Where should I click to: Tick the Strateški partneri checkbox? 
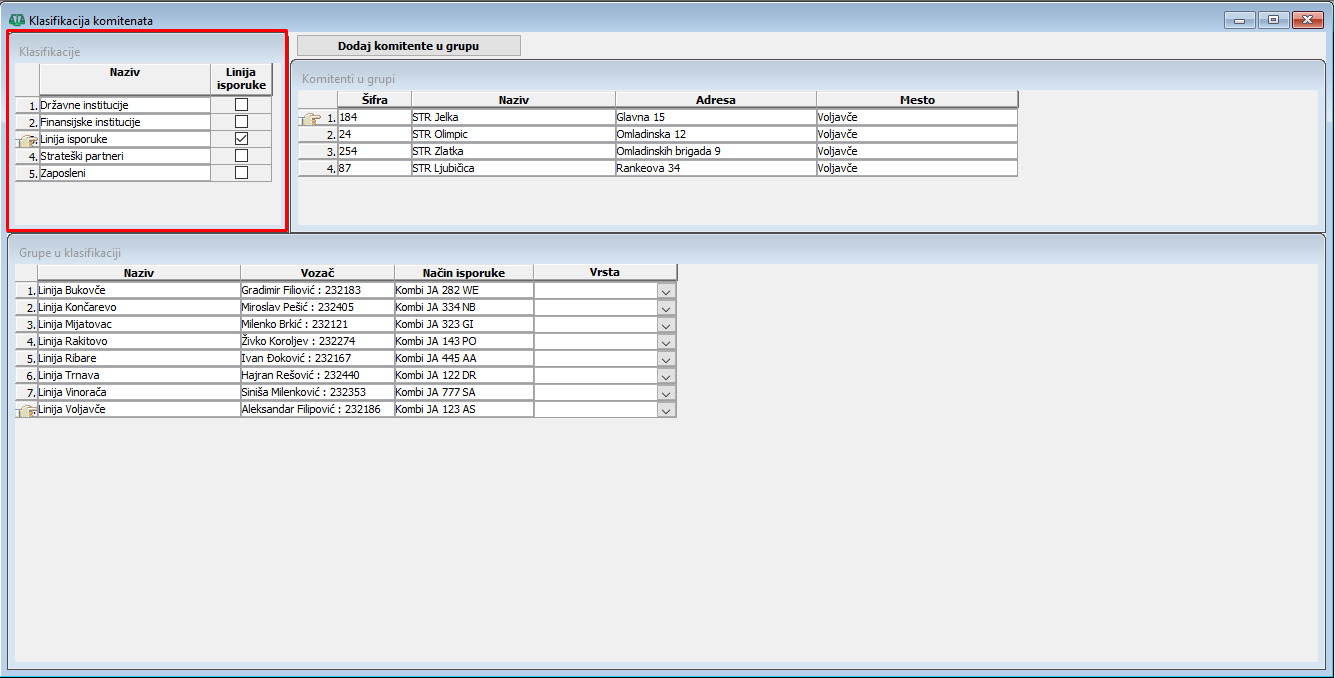point(241,156)
